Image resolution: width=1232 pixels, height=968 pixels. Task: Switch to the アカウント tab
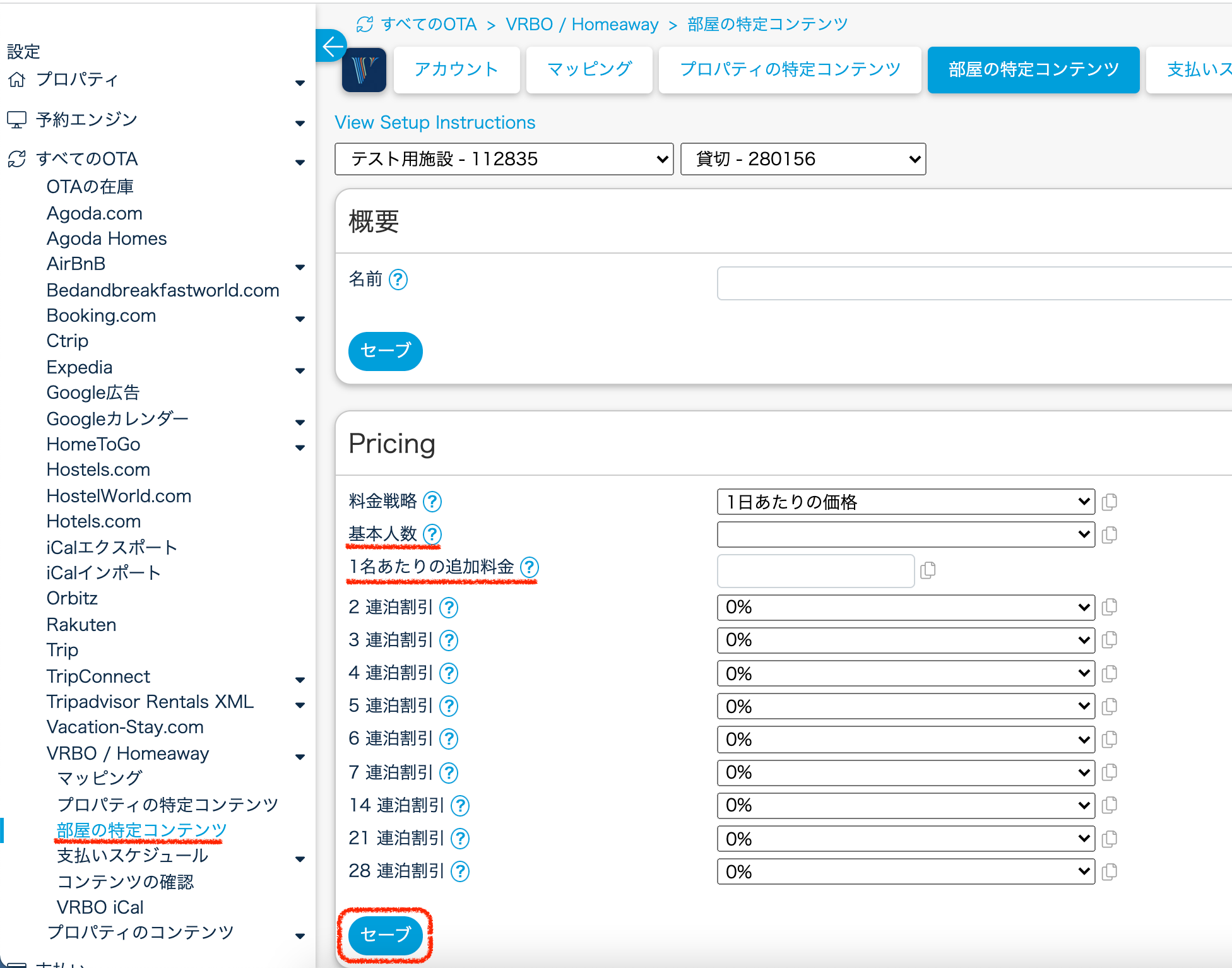[456, 69]
